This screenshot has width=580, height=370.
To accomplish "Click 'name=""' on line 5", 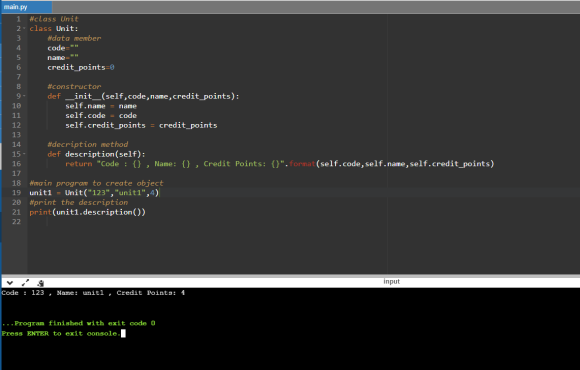I will 63,57.
